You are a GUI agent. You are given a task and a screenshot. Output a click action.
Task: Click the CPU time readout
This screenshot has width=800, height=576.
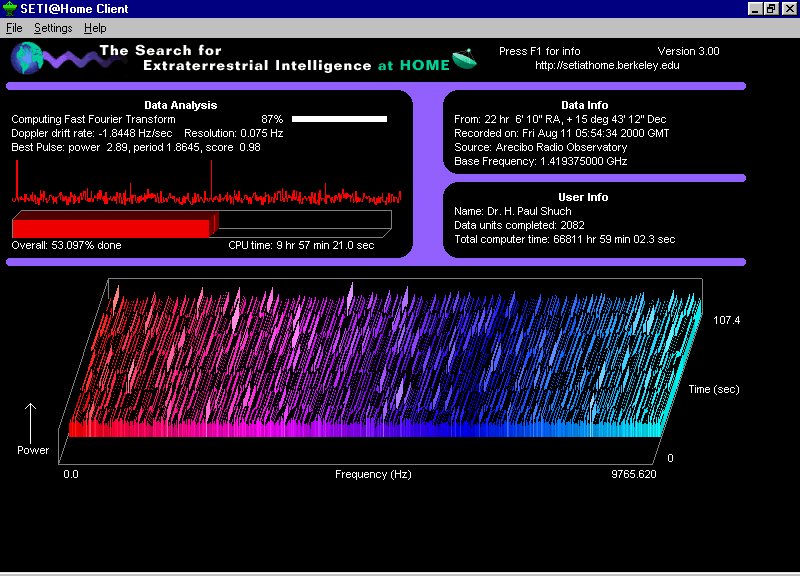click(301, 245)
